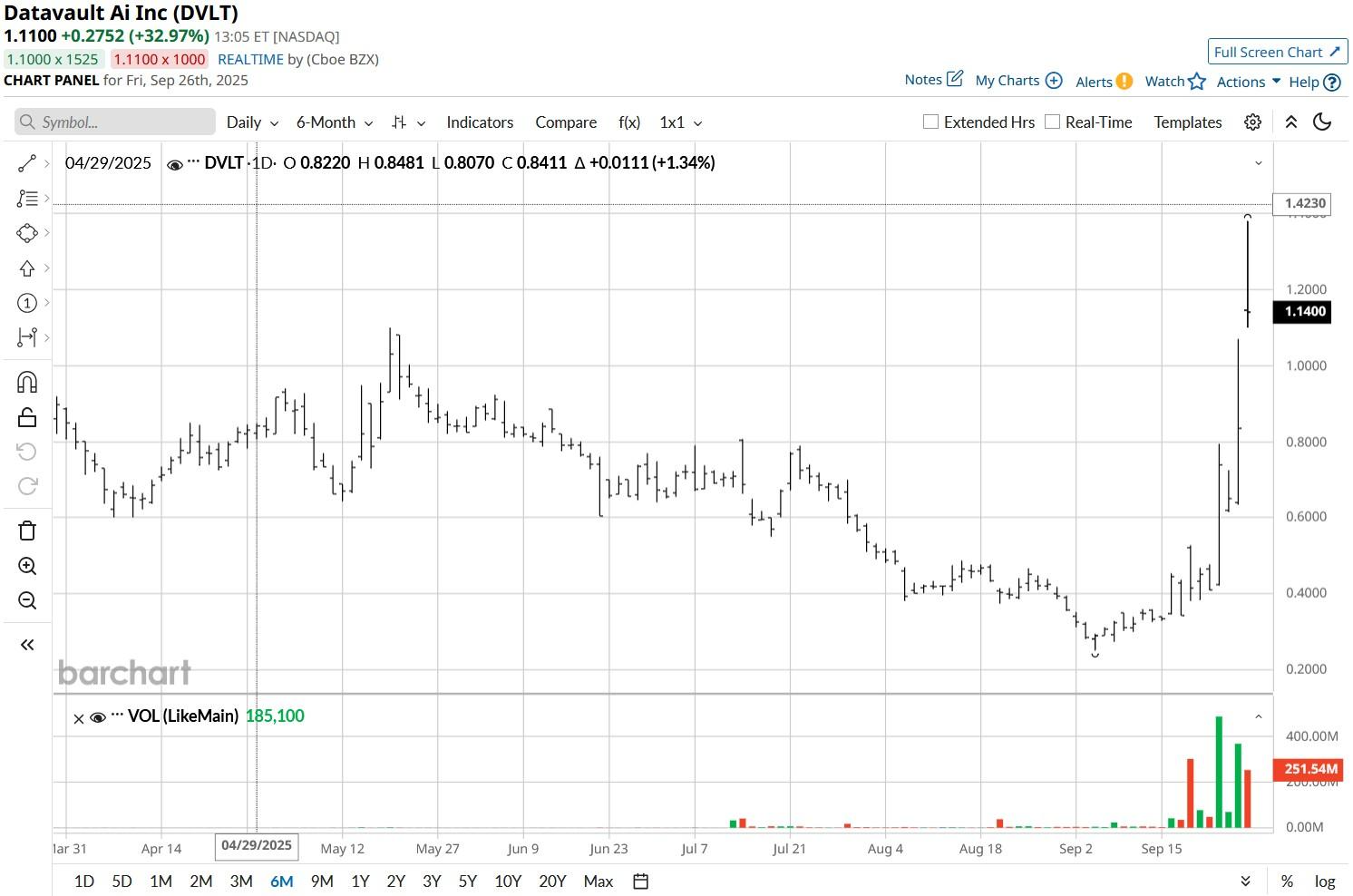Open the f(x) expressions menu
Screen dimensions: 1353x896
pyautogui.click(x=629, y=122)
